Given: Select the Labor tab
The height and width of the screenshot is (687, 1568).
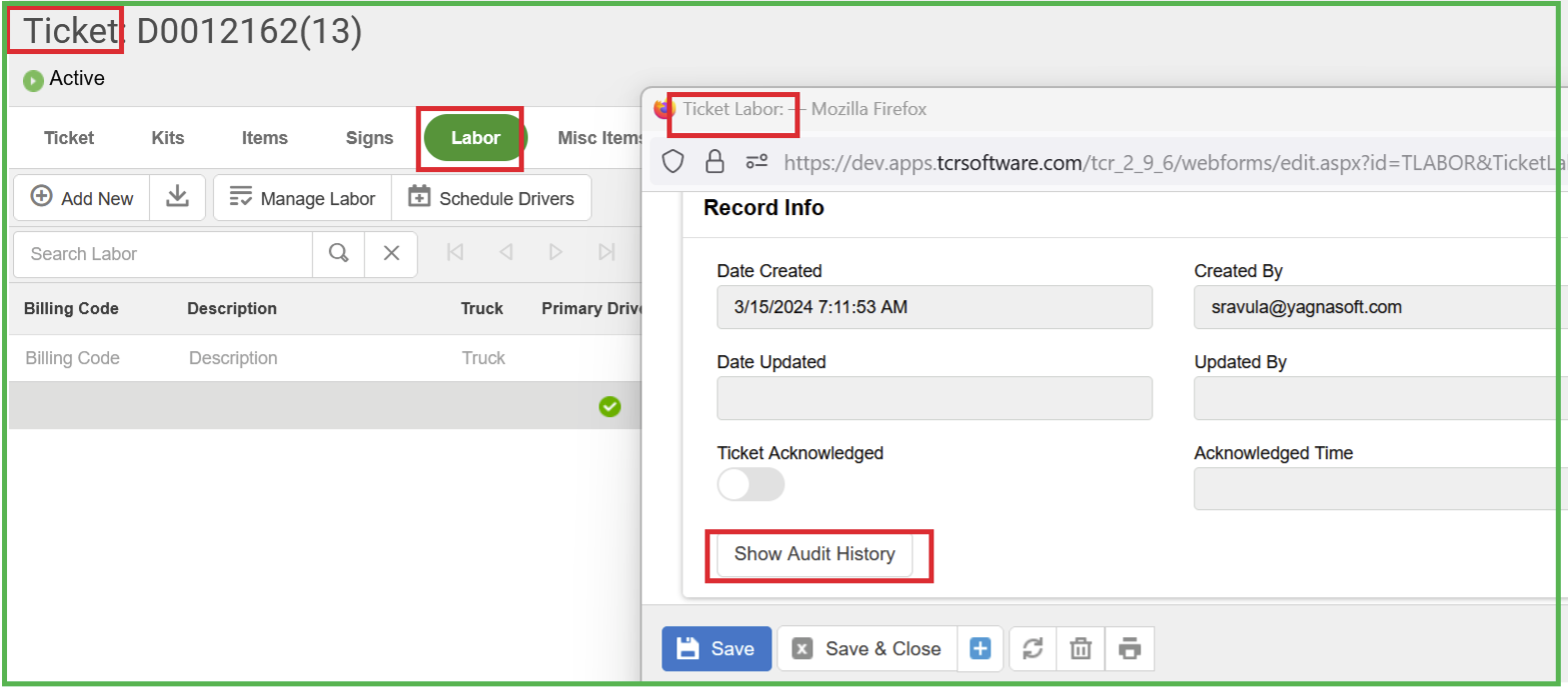Looking at the screenshot, I should [x=475, y=138].
